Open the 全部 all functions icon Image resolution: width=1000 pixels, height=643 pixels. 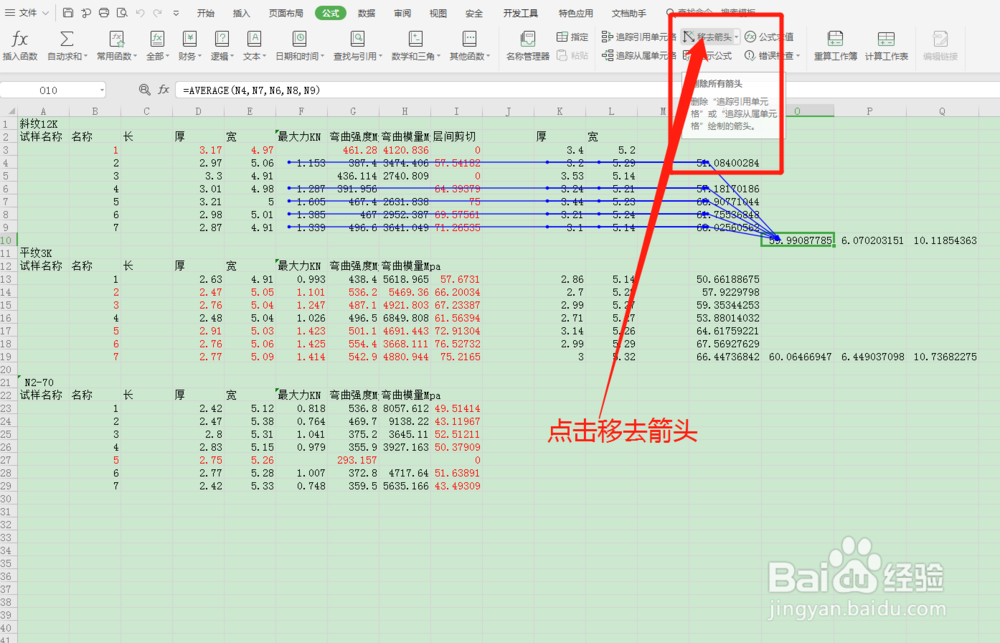[x=157, y=39]
